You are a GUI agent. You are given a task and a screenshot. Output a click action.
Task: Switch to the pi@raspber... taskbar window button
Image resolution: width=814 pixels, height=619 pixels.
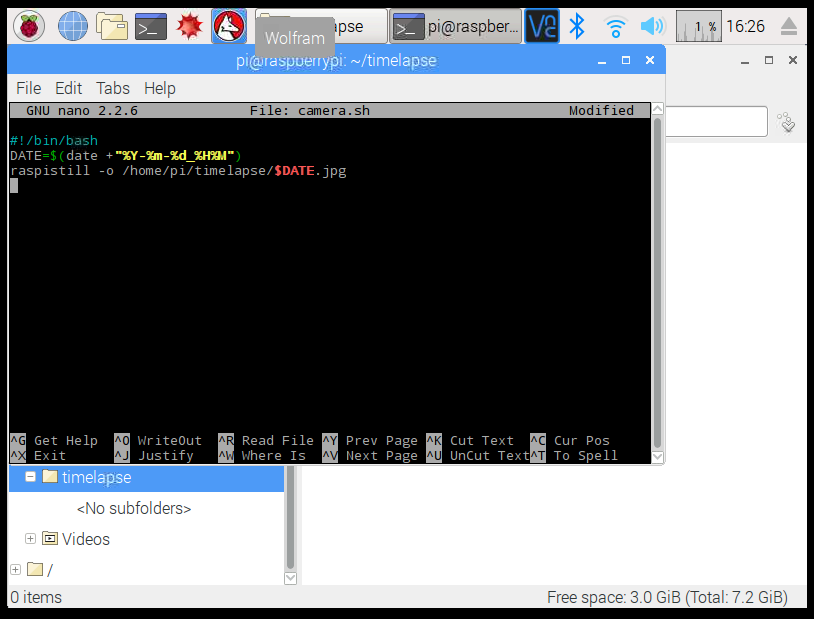tap(457, 27)
